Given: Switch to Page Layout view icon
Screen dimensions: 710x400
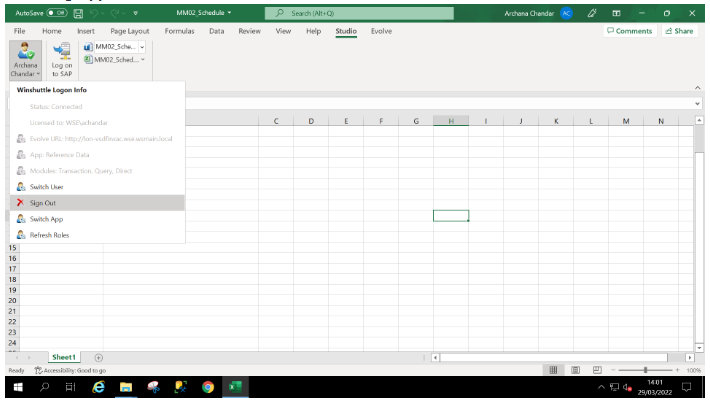Looking at the screenshot, I should [x=574, y=370].
